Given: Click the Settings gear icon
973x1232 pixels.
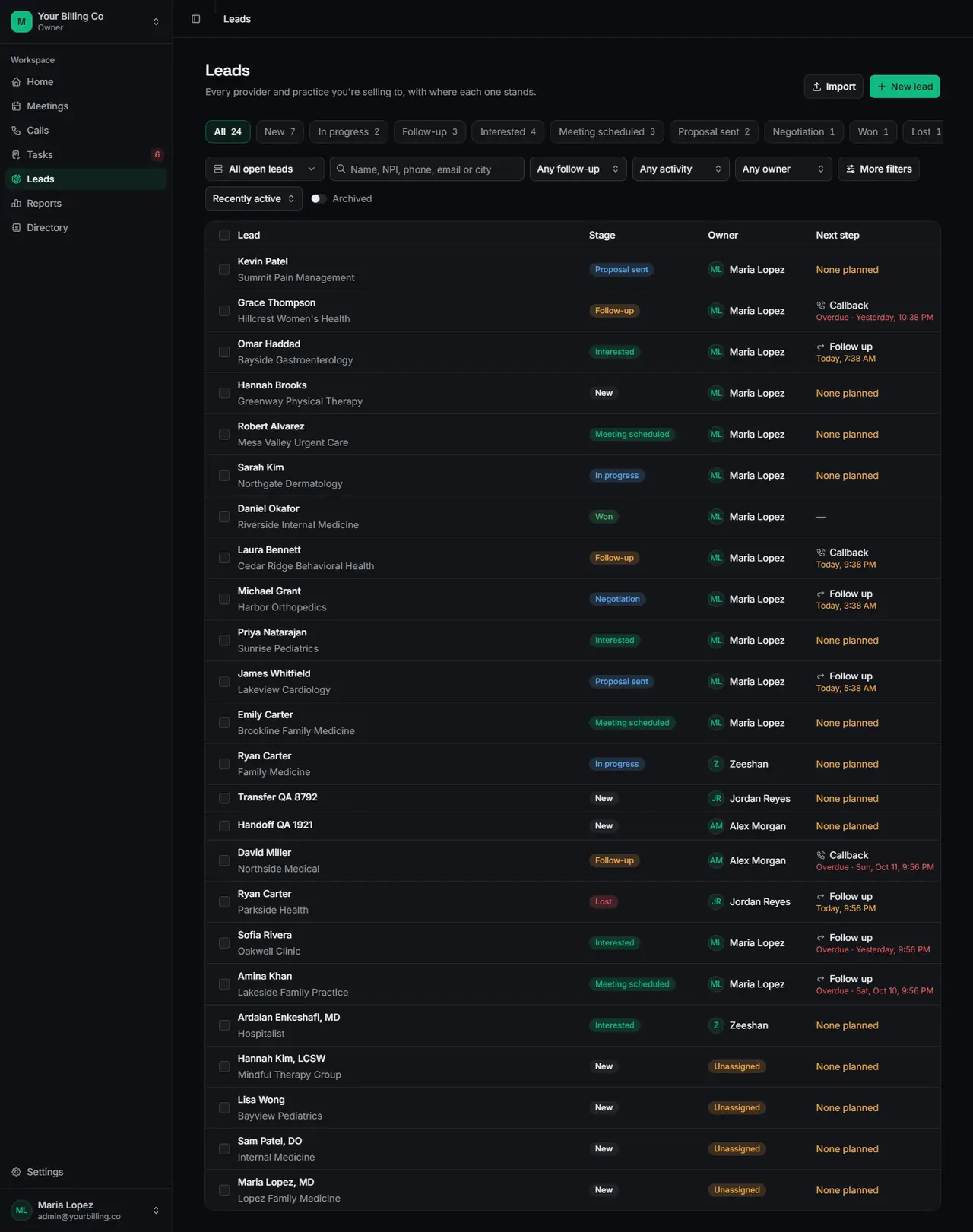Looking at the screenshot, I should tap(16, 1172).
